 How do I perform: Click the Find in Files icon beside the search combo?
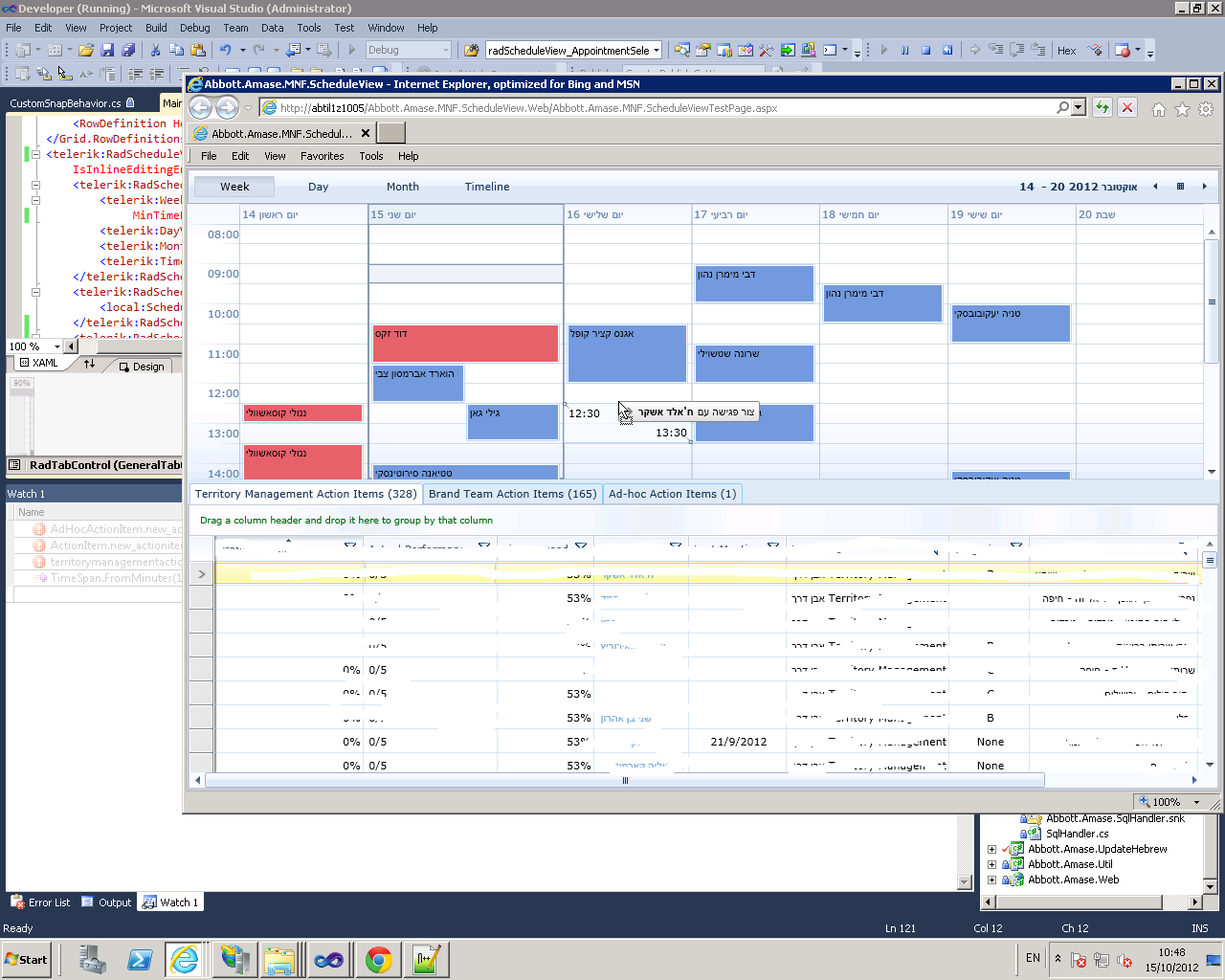(471, 50)
